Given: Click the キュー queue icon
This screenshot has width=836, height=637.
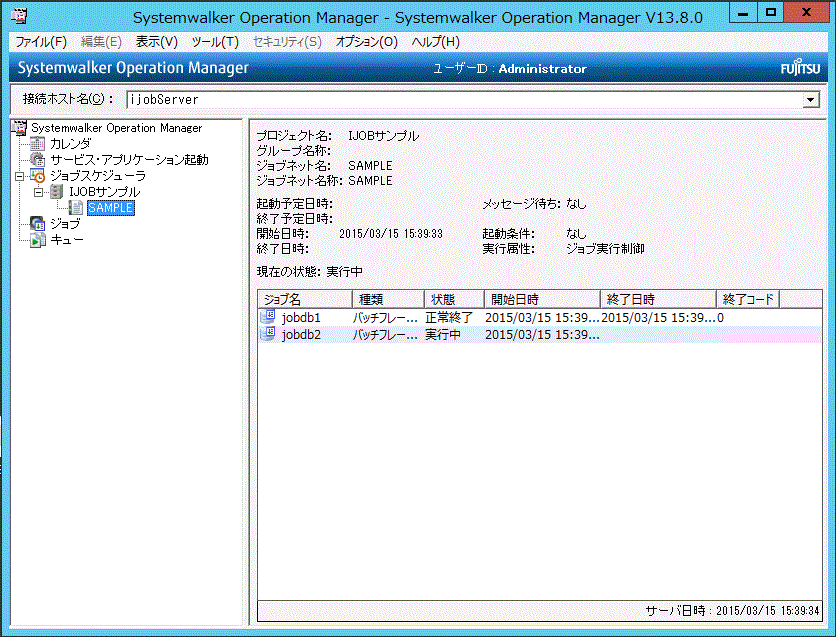Looking at the screenshot, I should pos(38,240).
